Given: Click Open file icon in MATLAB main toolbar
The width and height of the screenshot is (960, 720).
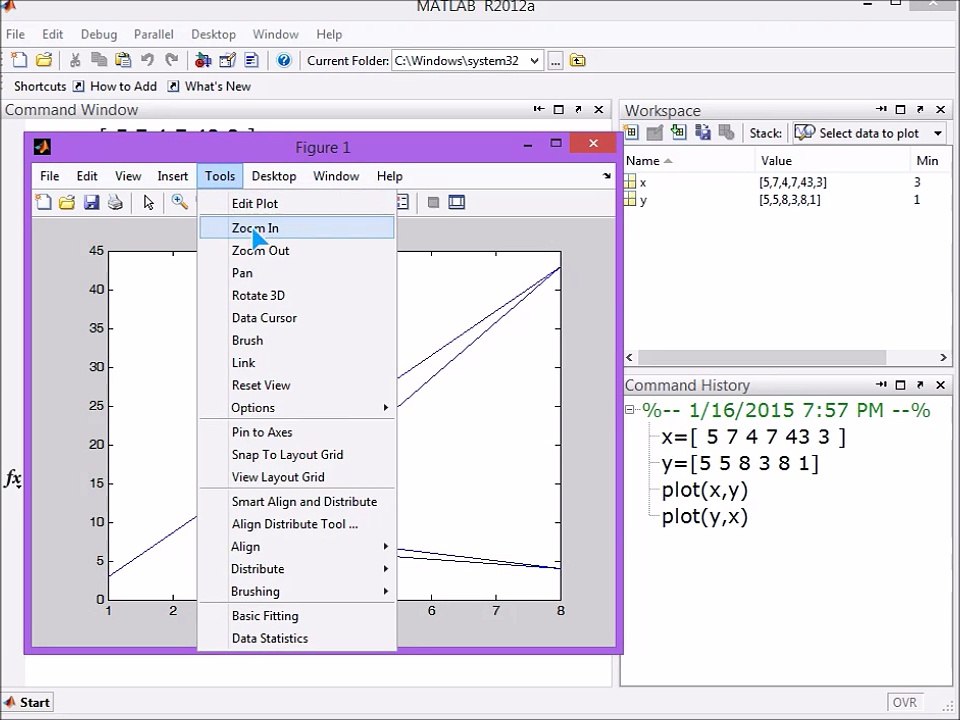Looking at the screenshot, I should [43, 60].
